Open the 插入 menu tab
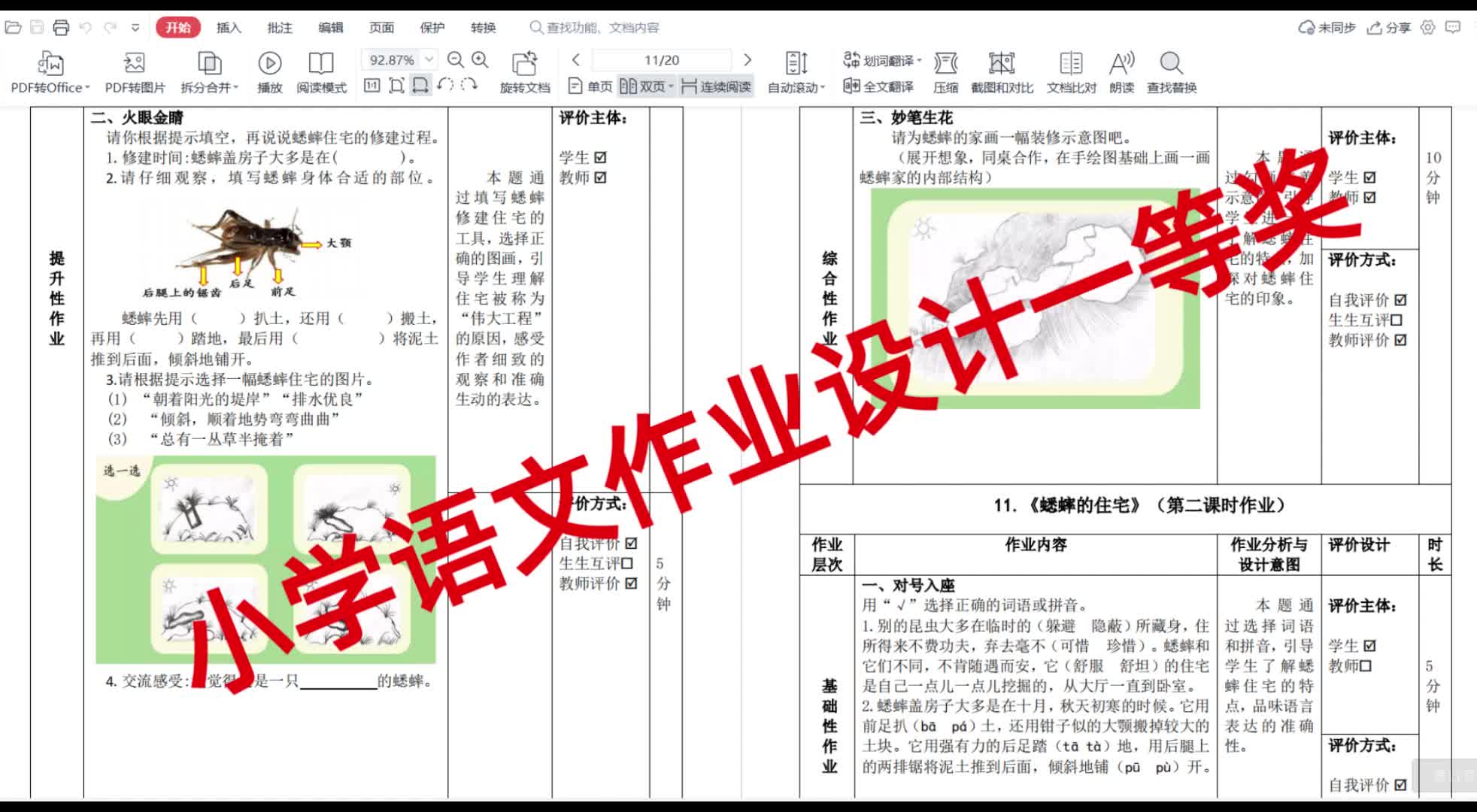This screenshot has height=812, width=1477. pyautogui.click(x=229, y=28)
